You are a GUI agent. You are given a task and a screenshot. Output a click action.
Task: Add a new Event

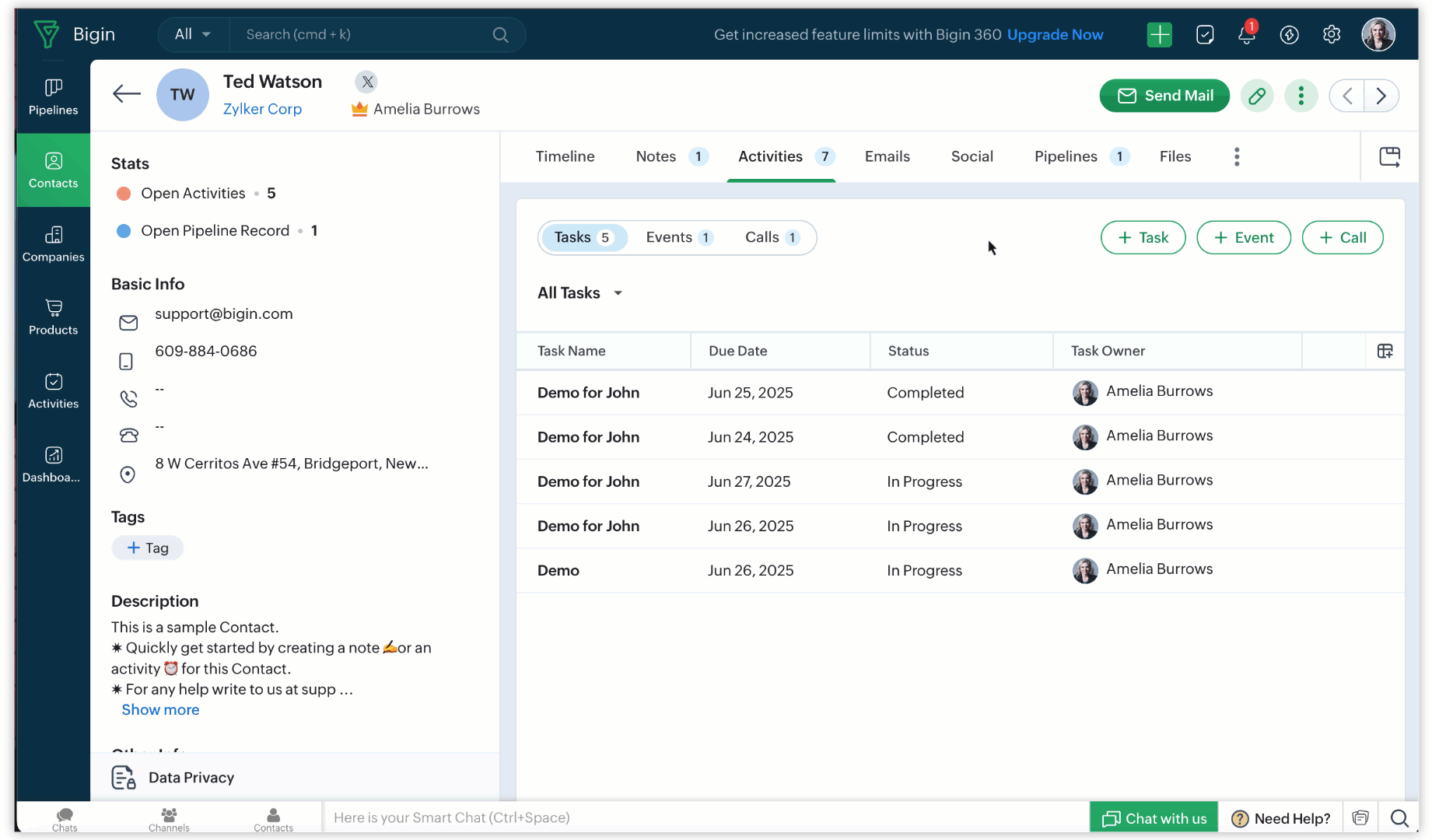click(x=1243, y=237)
